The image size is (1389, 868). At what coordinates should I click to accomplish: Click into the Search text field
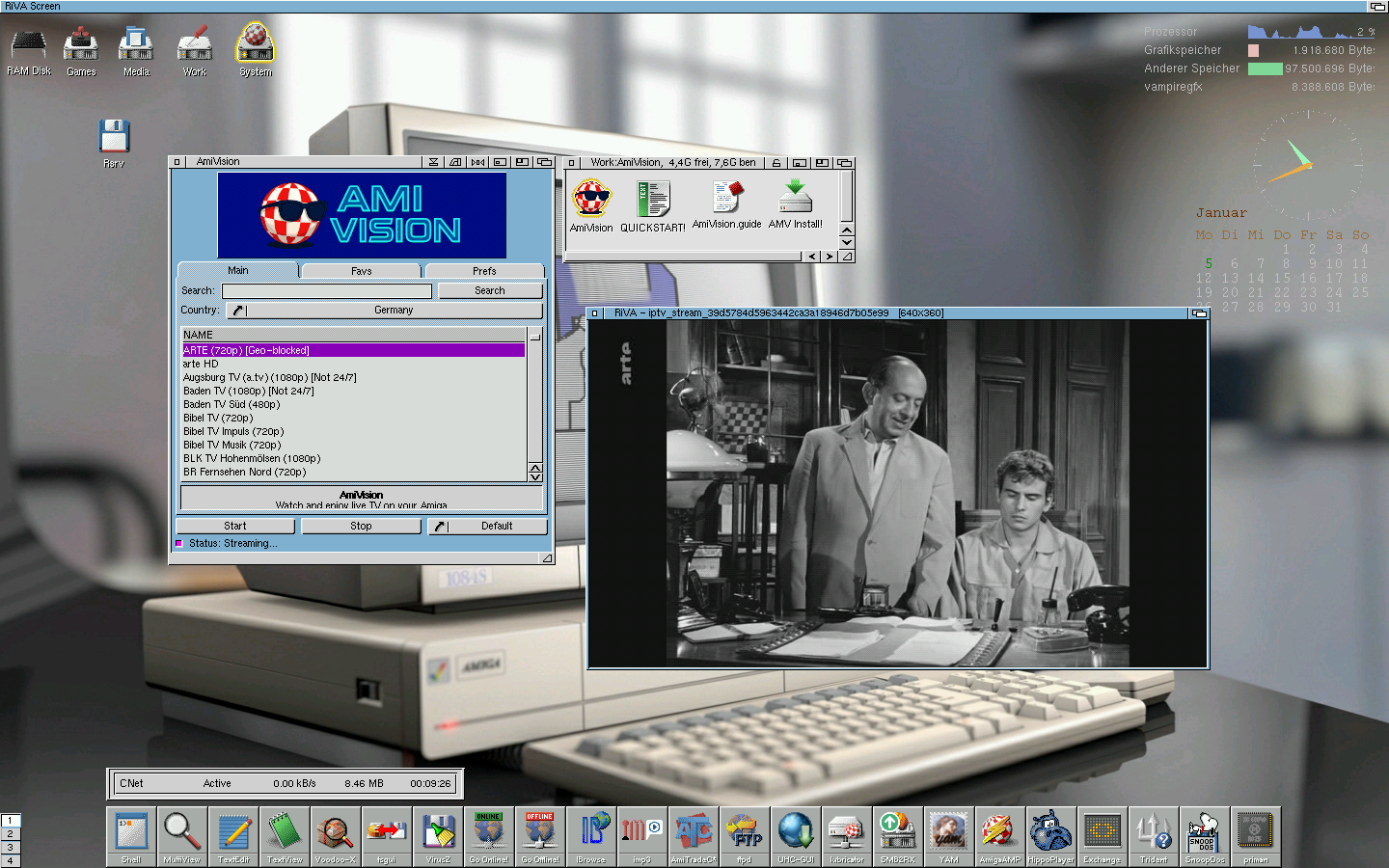tap(327, 291)
